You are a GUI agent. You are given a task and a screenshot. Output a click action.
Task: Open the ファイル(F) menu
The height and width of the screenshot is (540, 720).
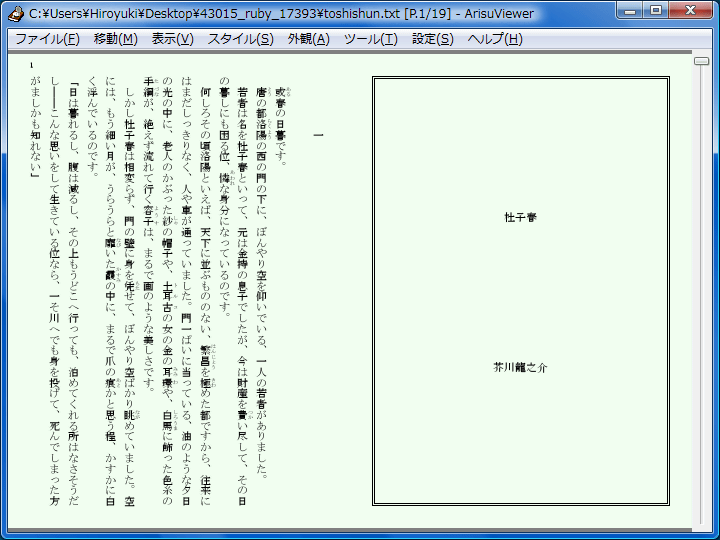pyautogui.click(x=47, y=39)
